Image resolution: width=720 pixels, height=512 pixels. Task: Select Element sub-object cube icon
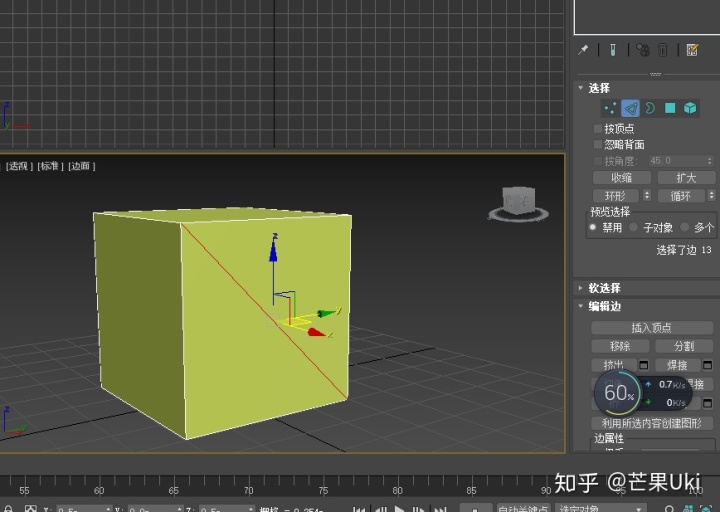(x=690, y=108)
